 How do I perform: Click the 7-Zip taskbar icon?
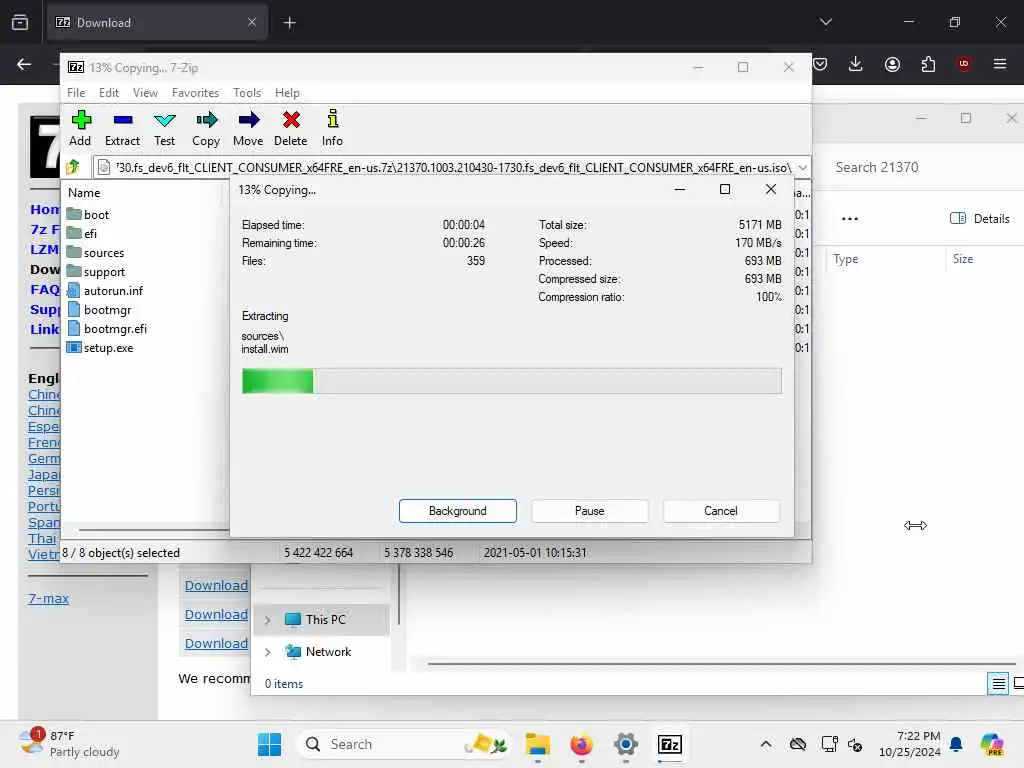tap(670, 744)
